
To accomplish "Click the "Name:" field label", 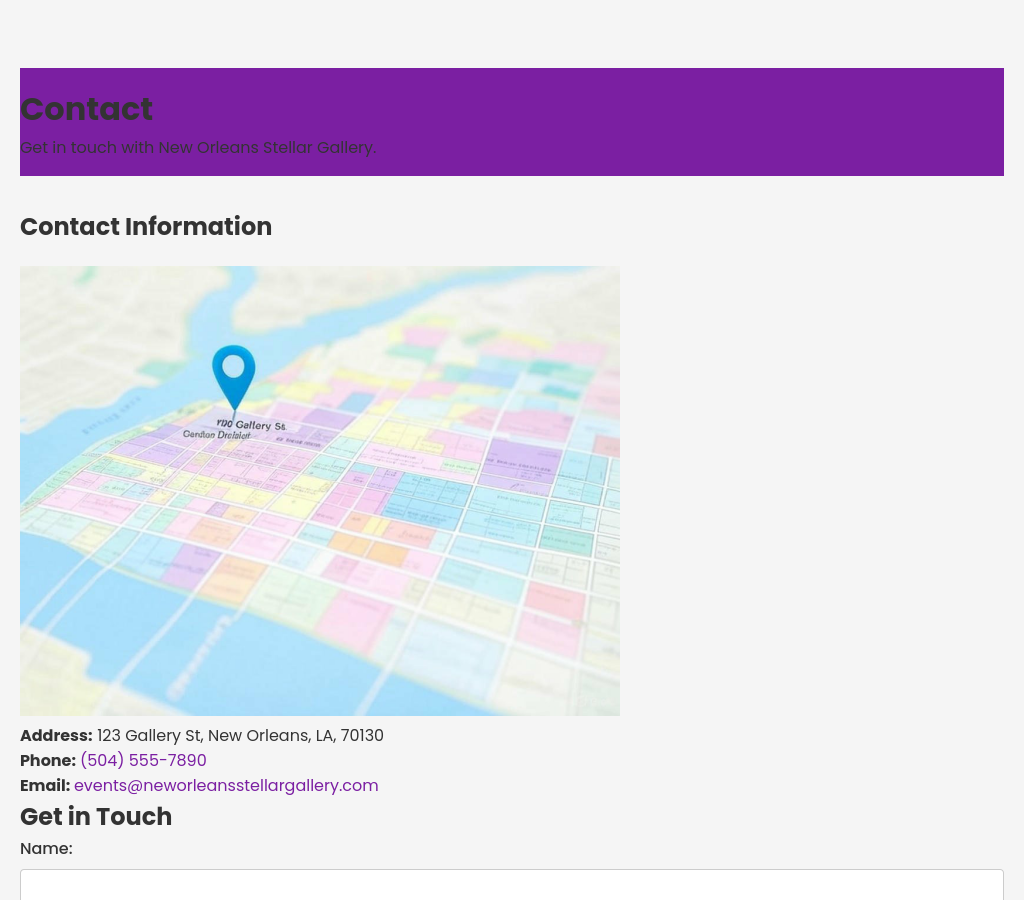I will tap(46, 848).
